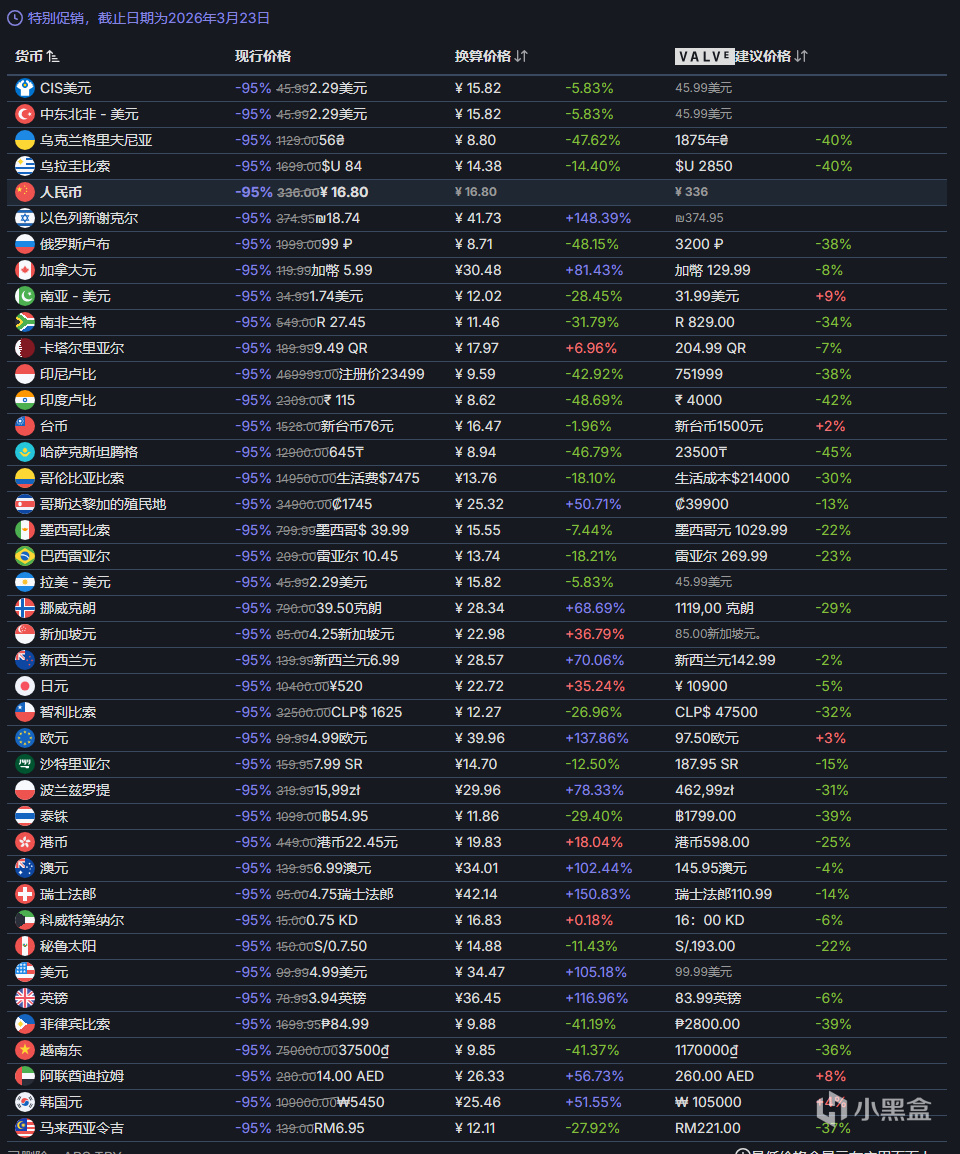Image resolution: width=960 pixels, height=1154 pixels.
Task: Select the 泰铢 currency name
Action: tap(54, 816)
